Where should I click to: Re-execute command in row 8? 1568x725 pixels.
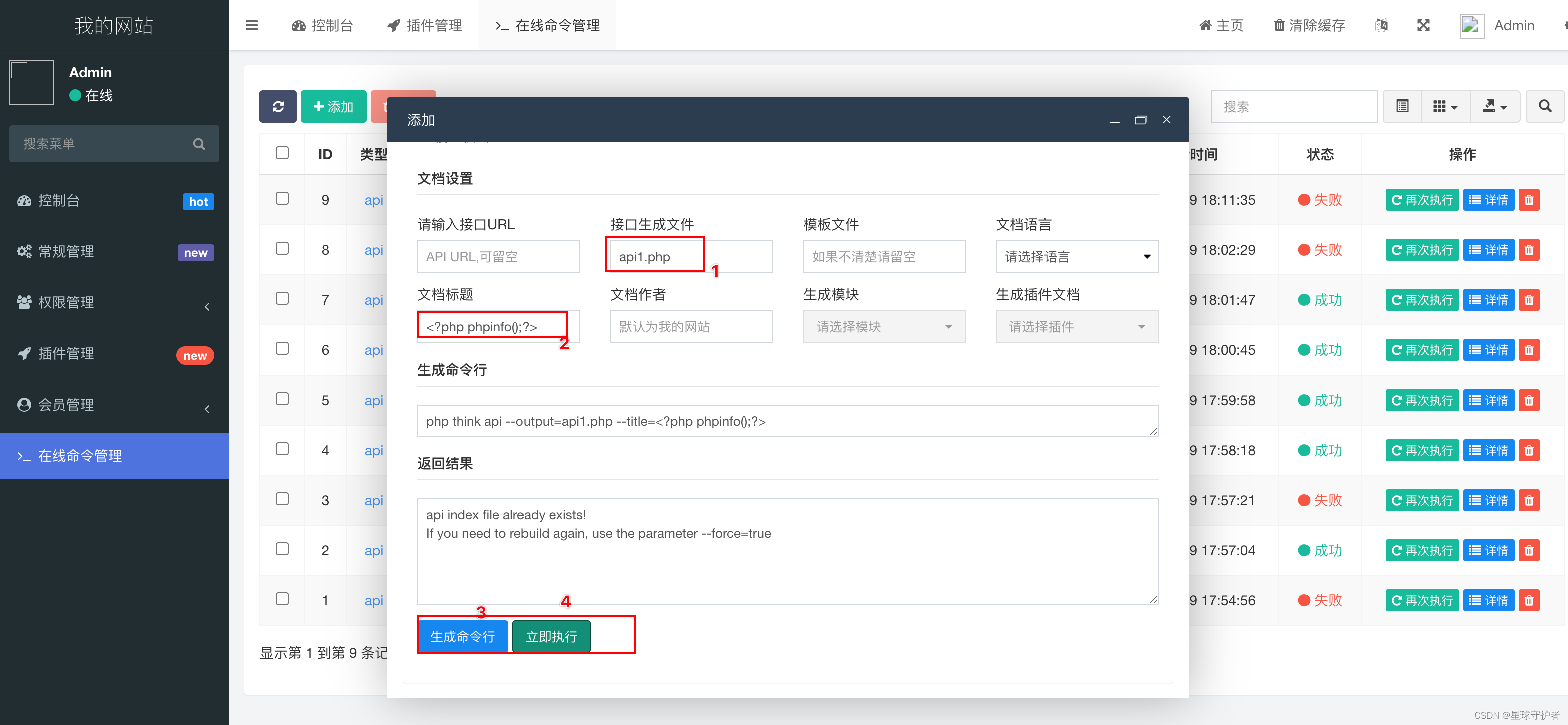tap(1422, 250)
